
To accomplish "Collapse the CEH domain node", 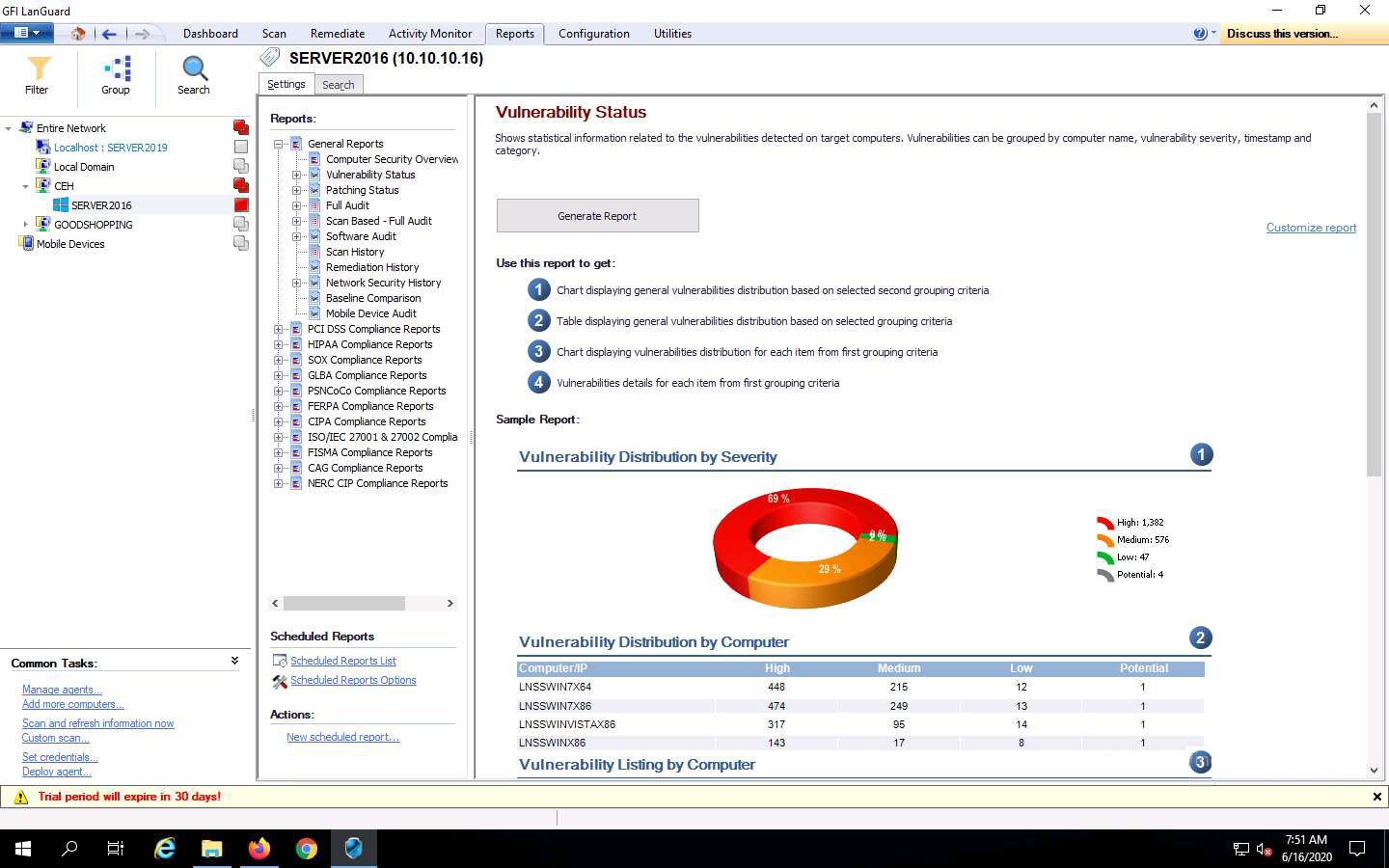I will click(x=26, y=186).
